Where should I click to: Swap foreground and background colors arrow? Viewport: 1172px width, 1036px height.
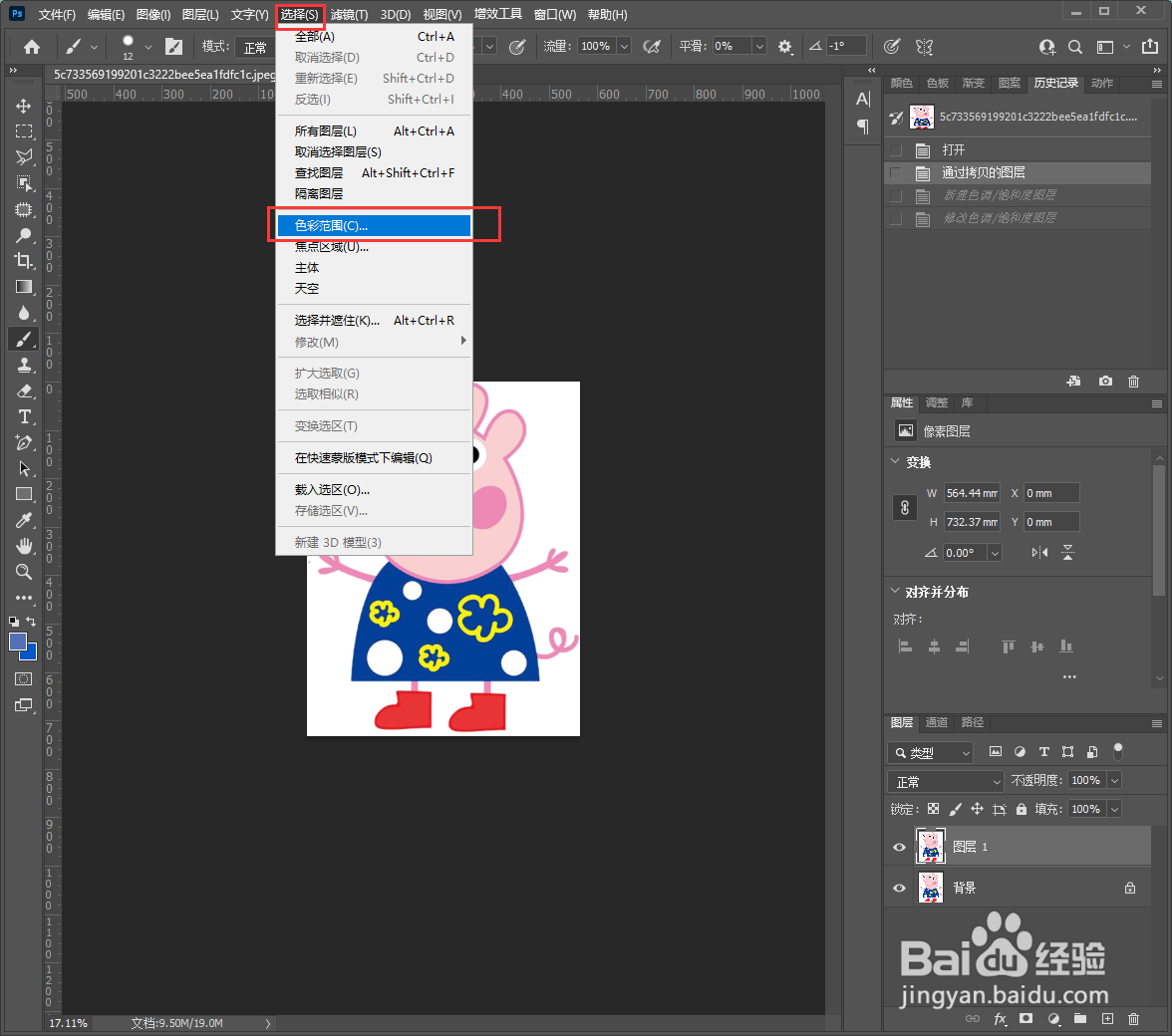point(31,621)
